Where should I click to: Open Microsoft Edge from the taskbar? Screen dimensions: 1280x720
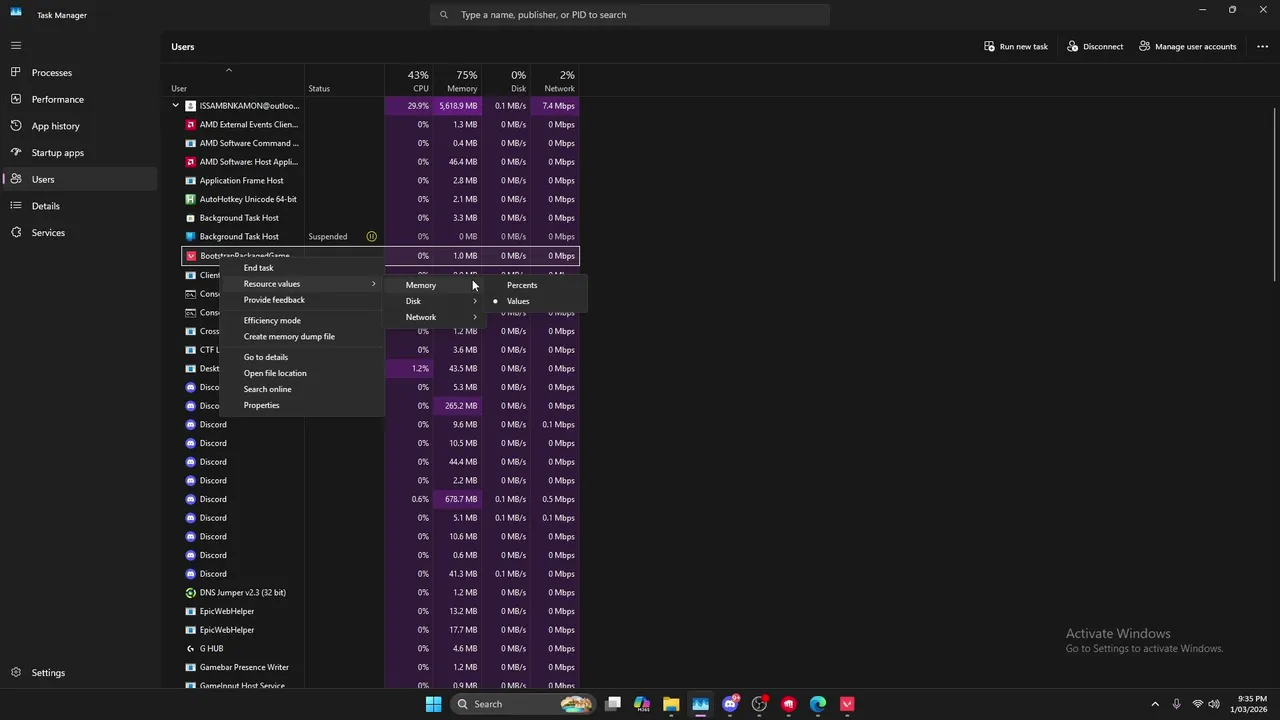(818, 704)
